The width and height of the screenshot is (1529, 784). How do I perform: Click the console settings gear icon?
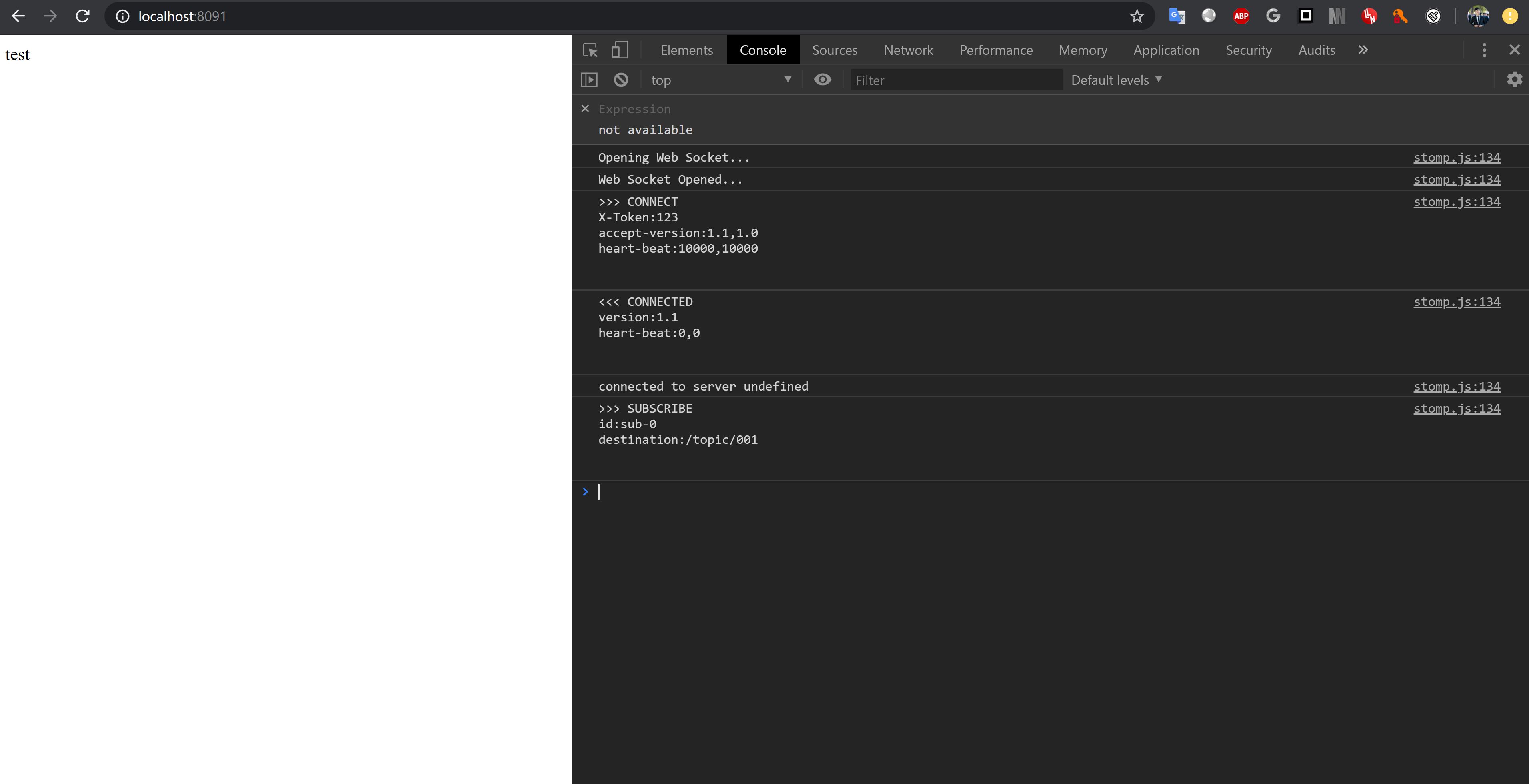pos(1515,79)
